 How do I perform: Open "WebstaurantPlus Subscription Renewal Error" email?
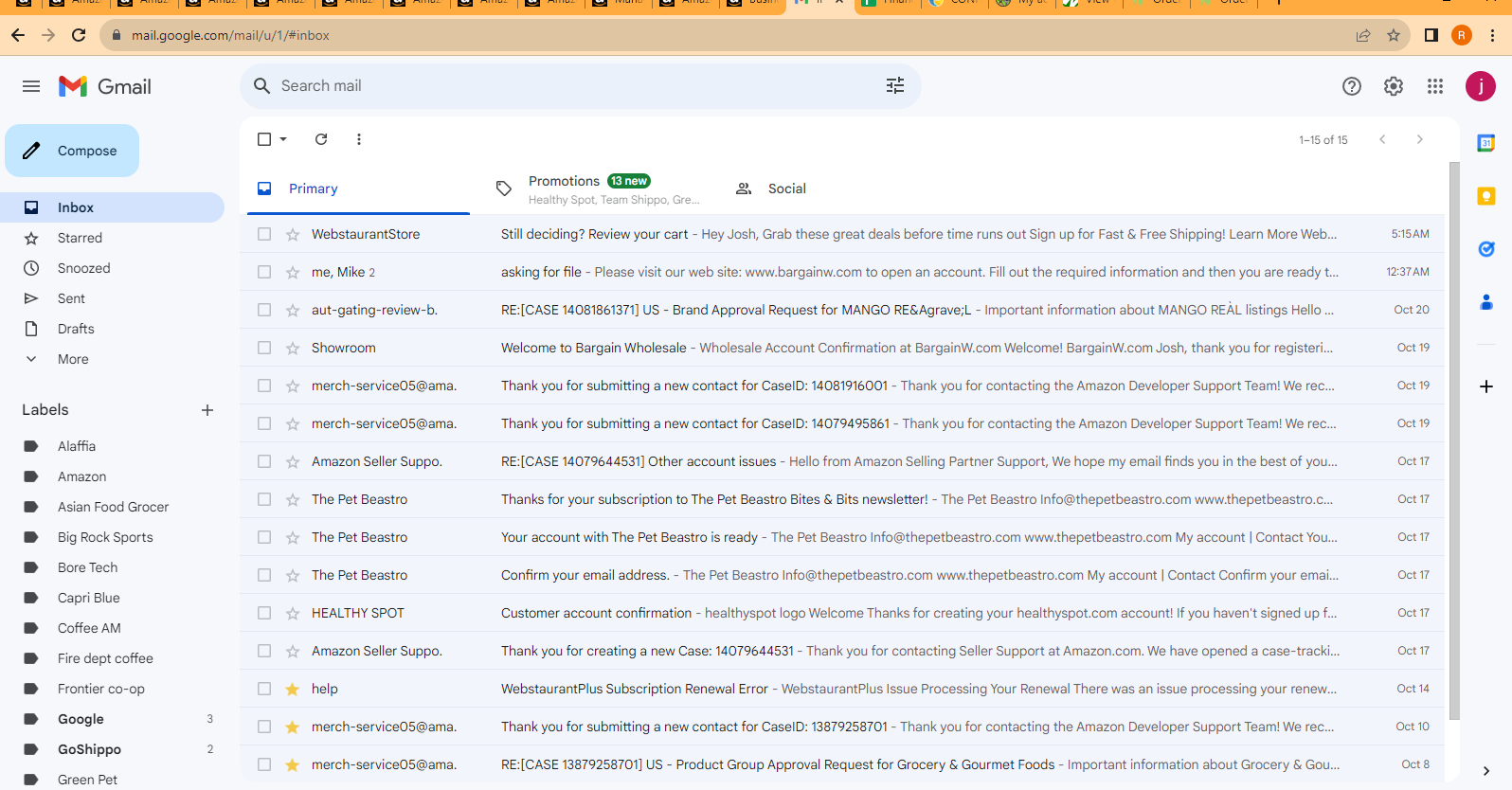click(842, 689)
